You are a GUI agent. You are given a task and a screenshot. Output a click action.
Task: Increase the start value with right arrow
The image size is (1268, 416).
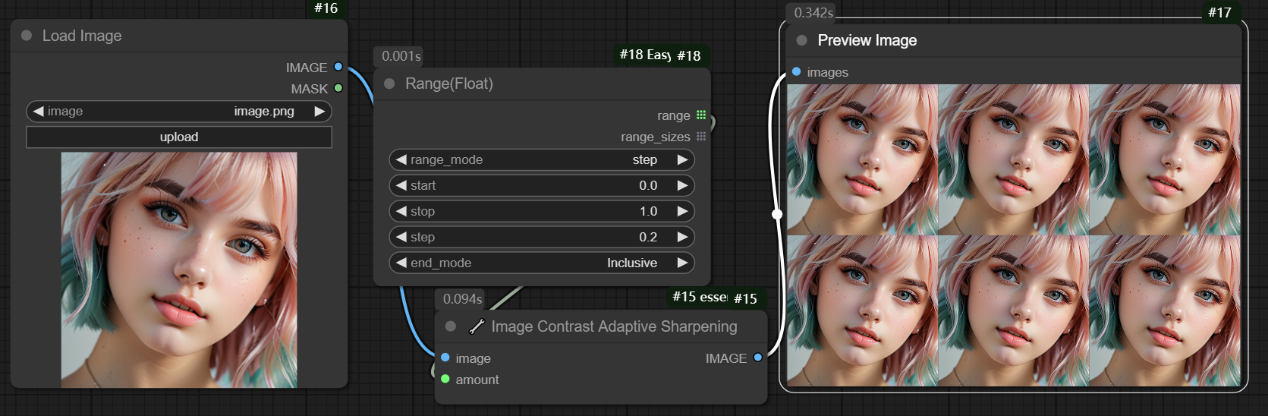point(682,186)
